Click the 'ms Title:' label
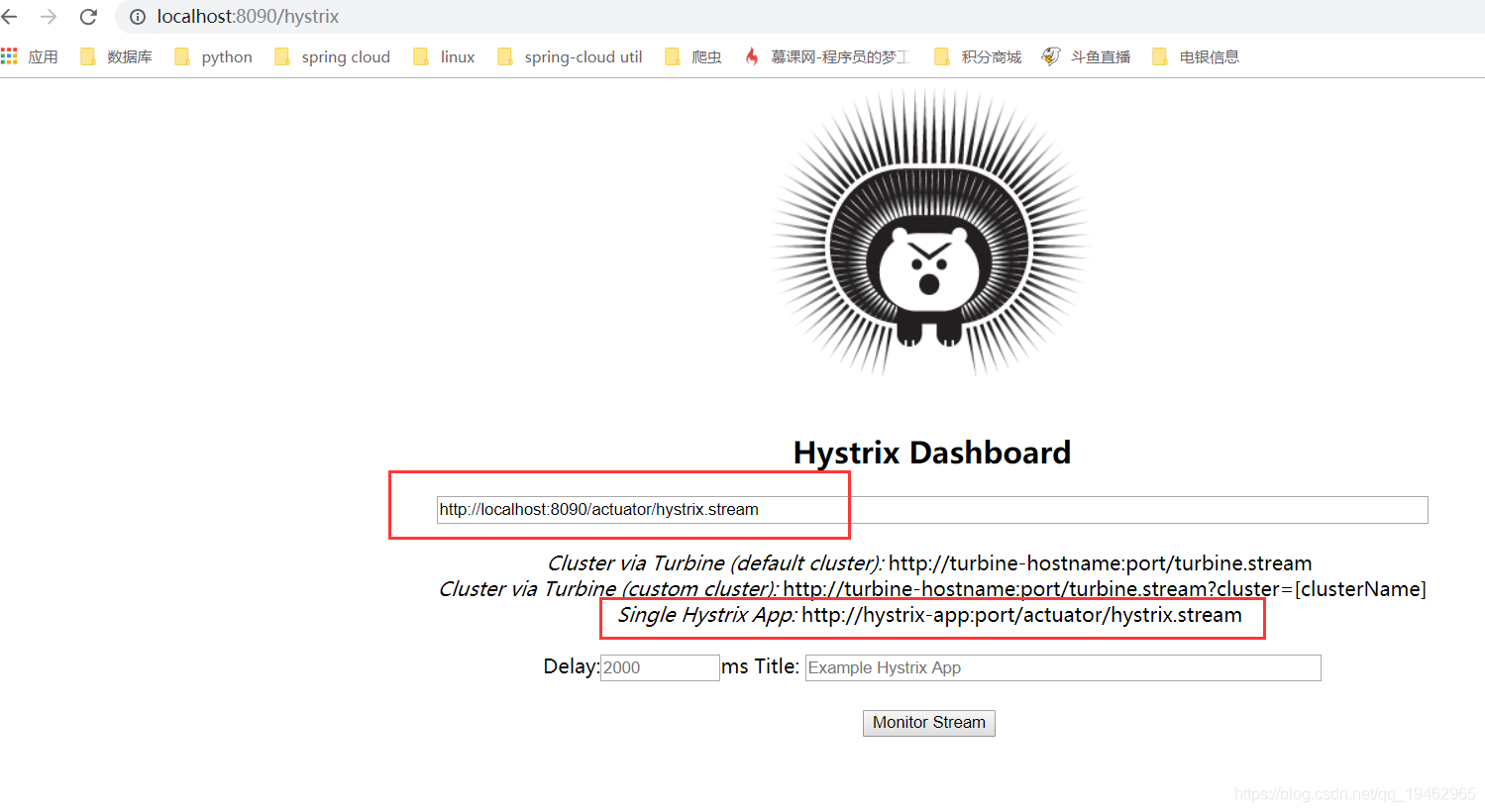 tap(761, 666)
